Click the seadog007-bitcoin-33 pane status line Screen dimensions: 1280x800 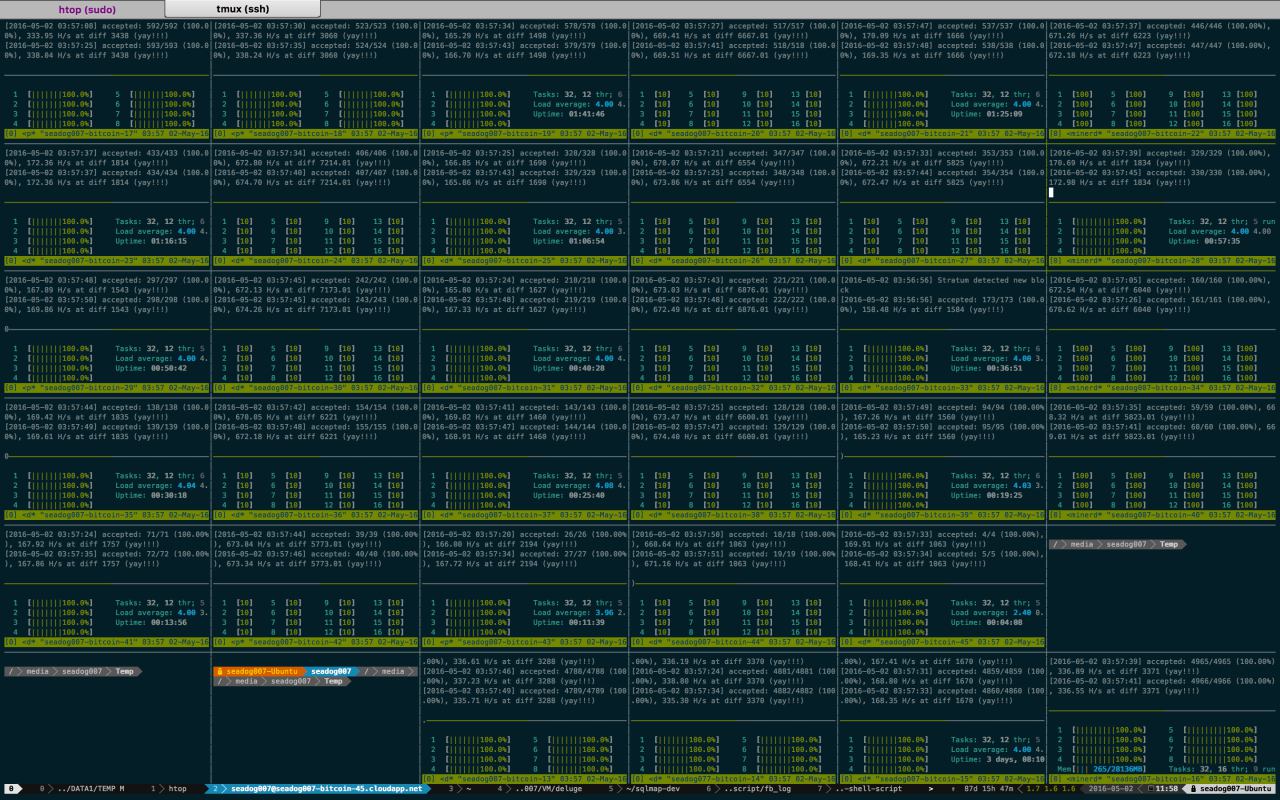click(942, 387)
